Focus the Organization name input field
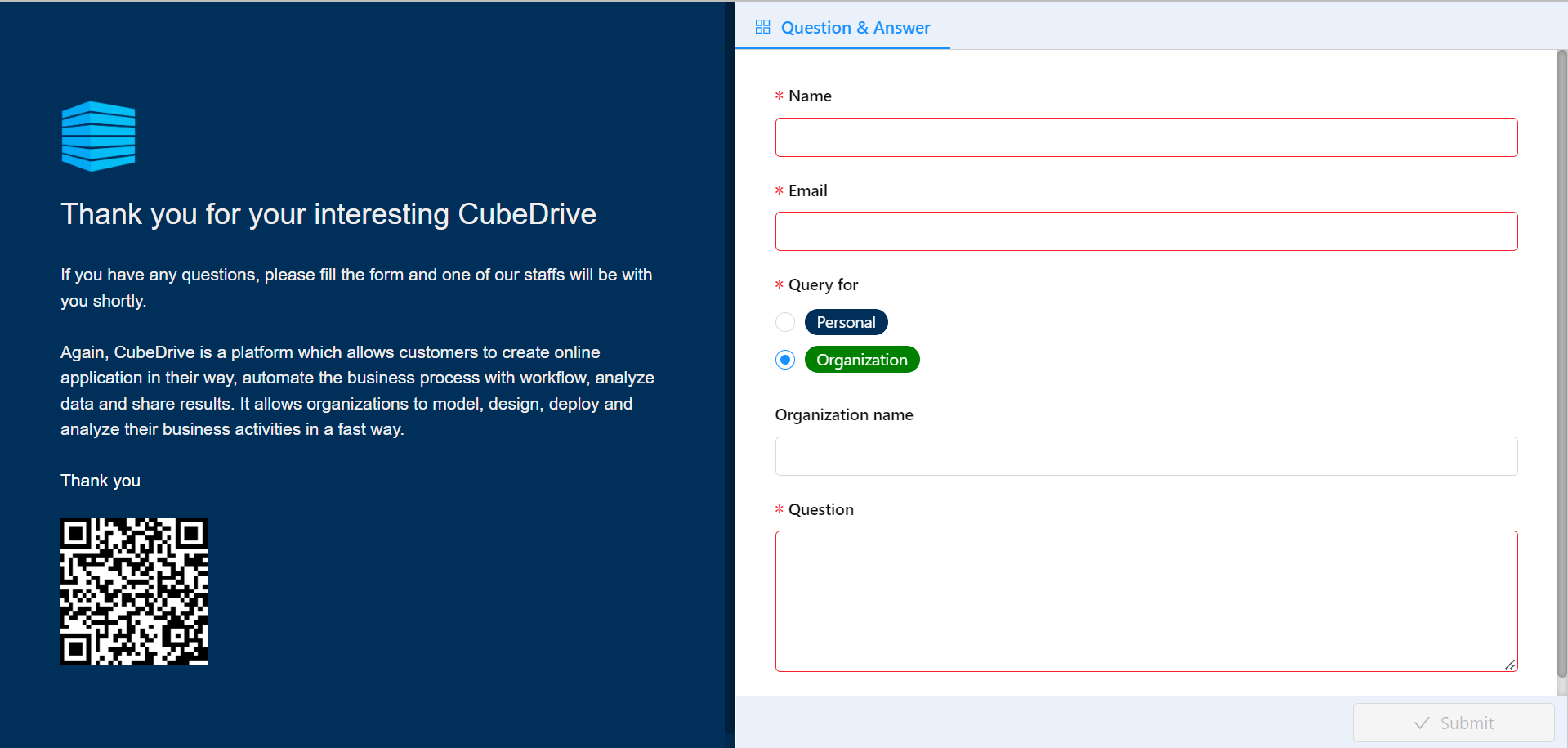The image size is (1568, 748). tap(1146, 456)
